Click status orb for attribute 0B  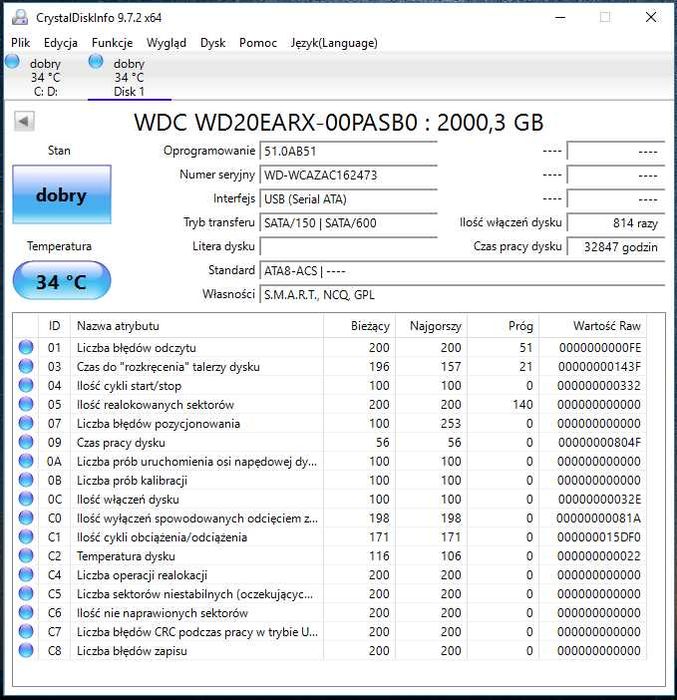tap(26, 480)
